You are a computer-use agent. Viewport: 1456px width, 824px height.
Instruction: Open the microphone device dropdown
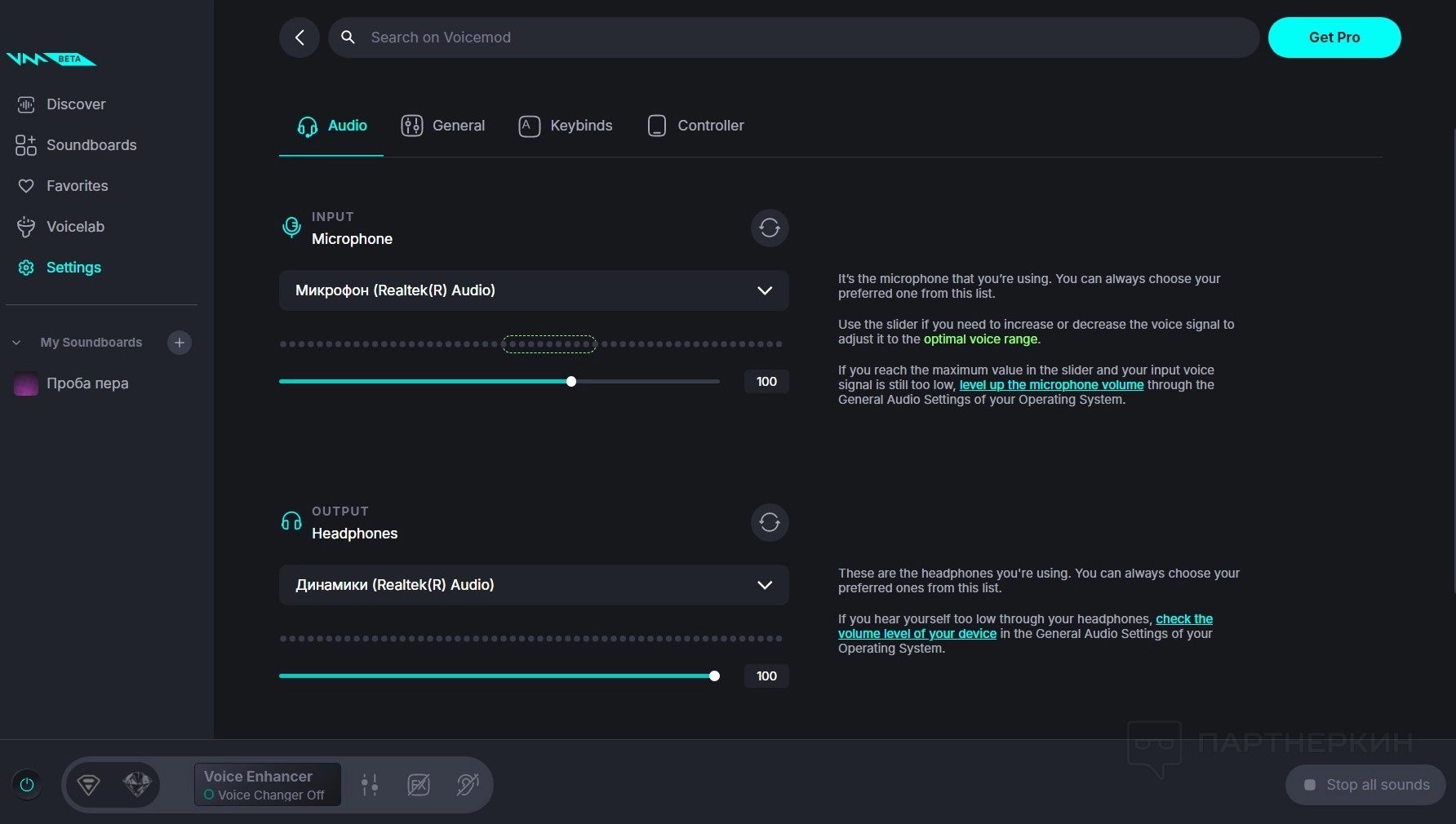tap(533, 290)
